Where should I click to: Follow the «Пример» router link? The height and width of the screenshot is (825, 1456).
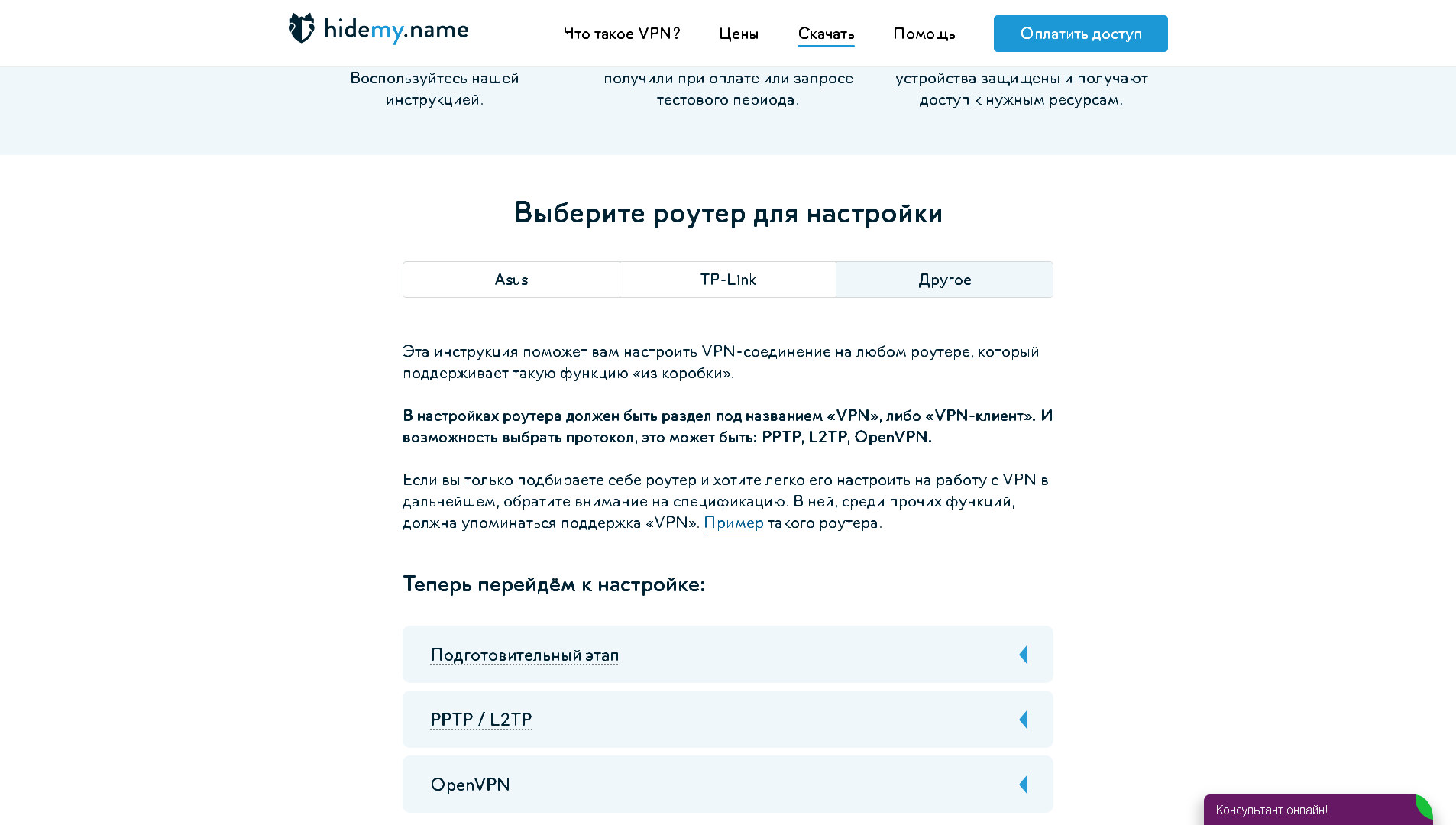[x=733, y=522]
